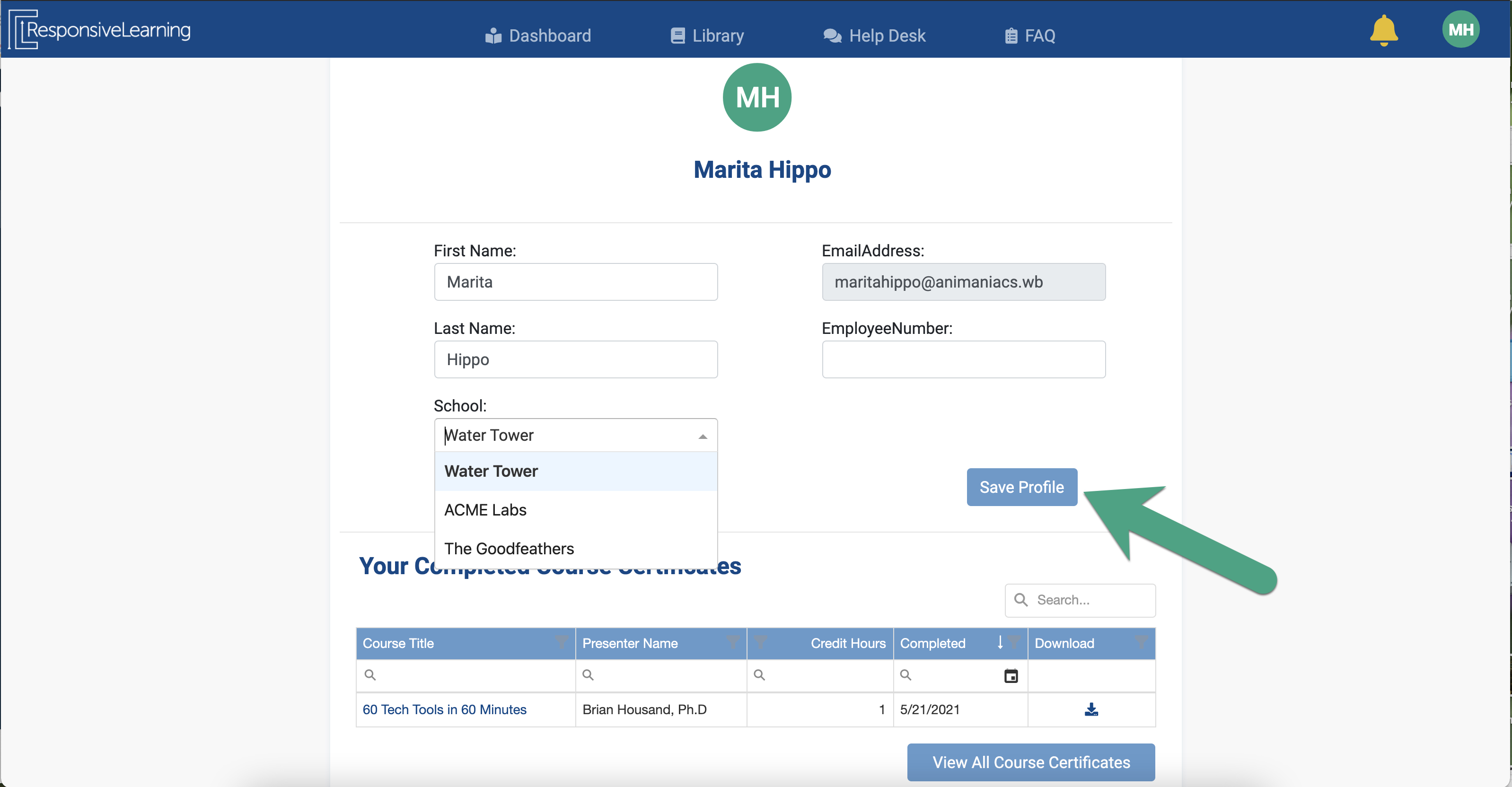Image resolution: width=1512 pixels, height=787 pixels.
Task: Click the ResponsiveLearning logo
Action: tap(100, 29)
